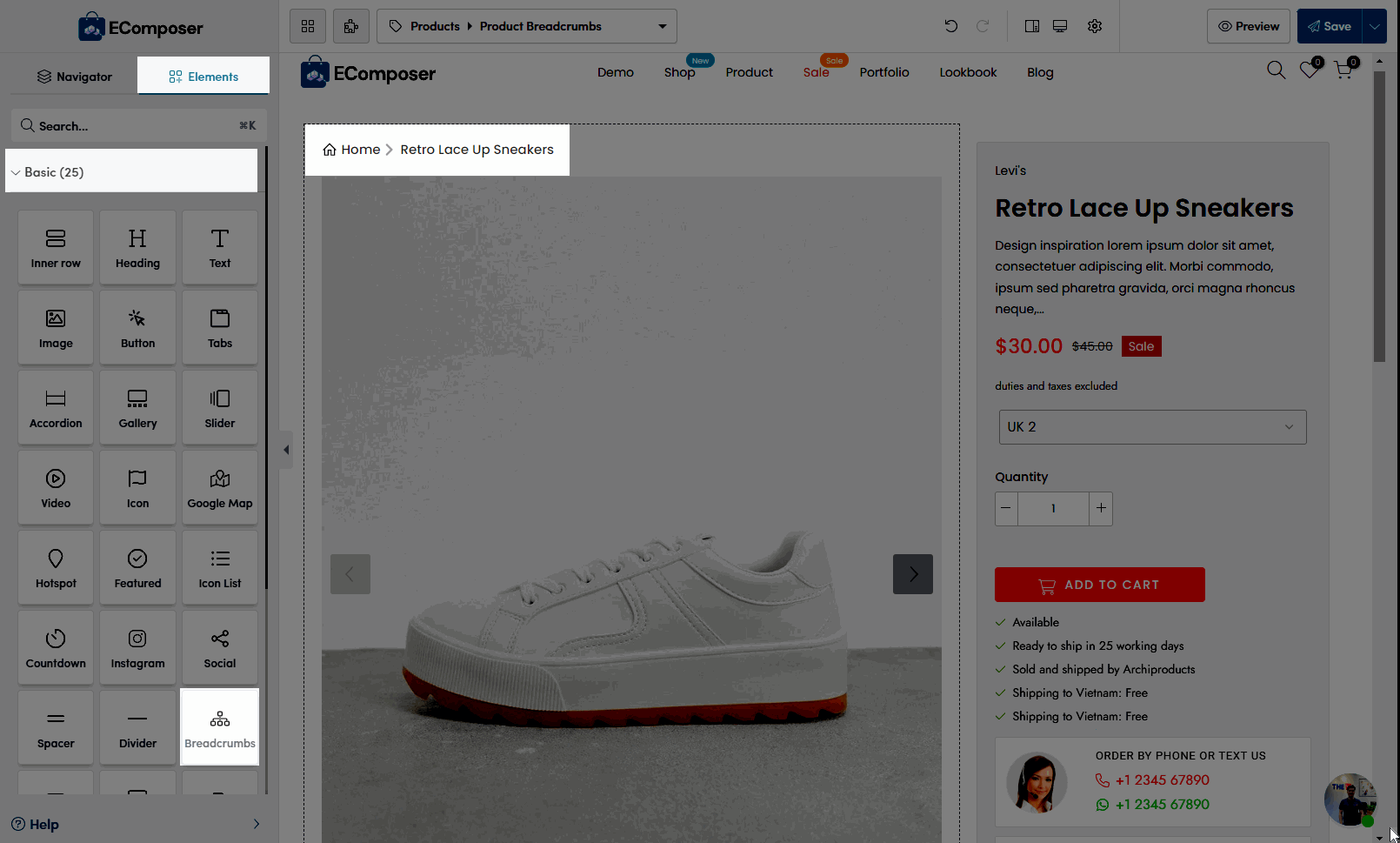Screen dimensions: 1400x843
Task: Open editor settings gear
Action: click(1095, 26)
